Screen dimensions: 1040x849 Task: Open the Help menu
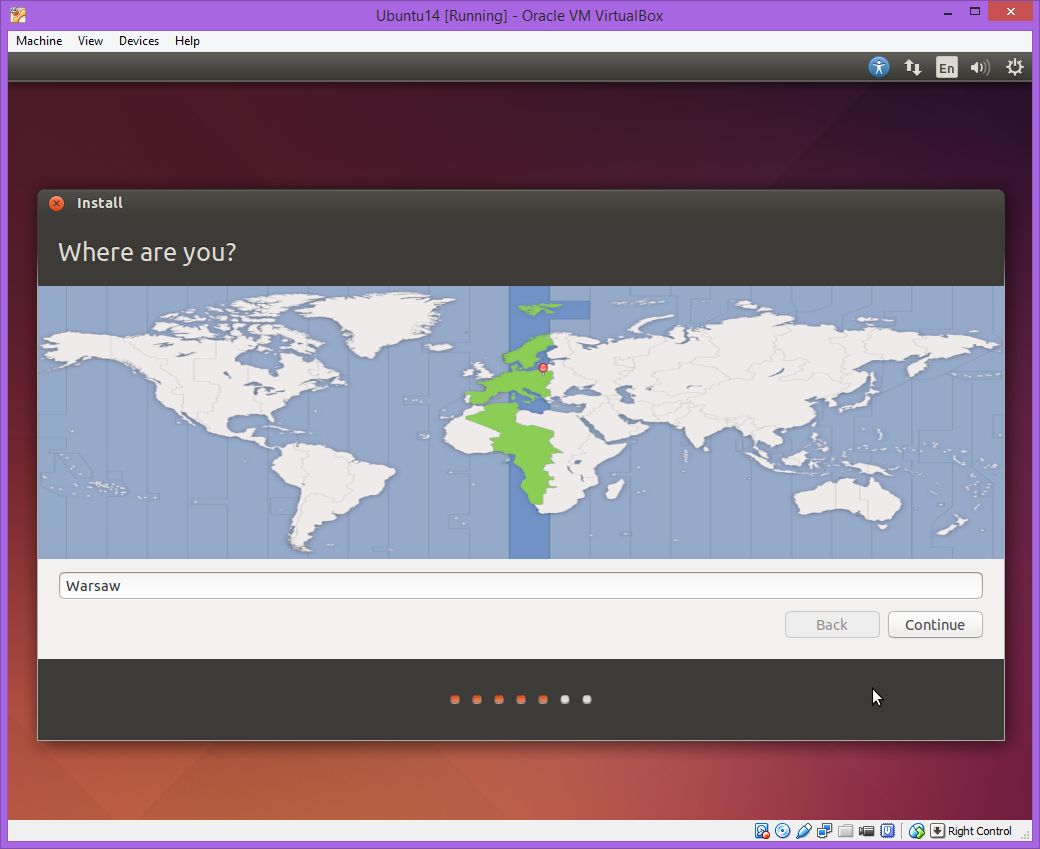click(187, 41)
